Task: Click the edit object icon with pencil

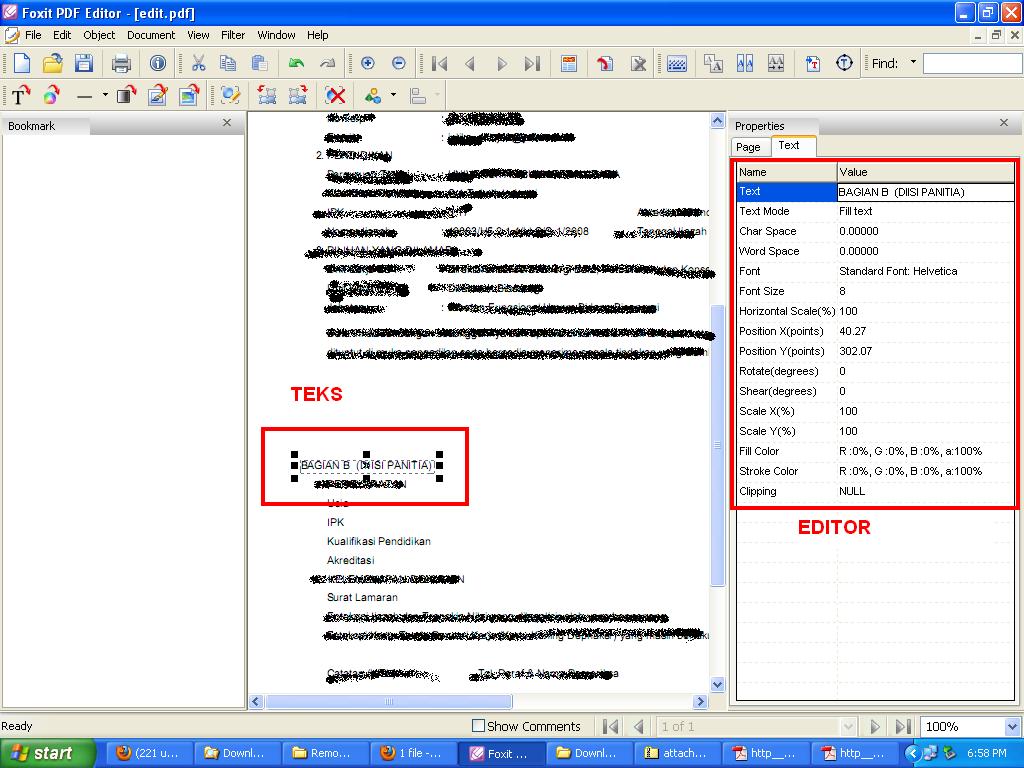Action: coord(230,96)
